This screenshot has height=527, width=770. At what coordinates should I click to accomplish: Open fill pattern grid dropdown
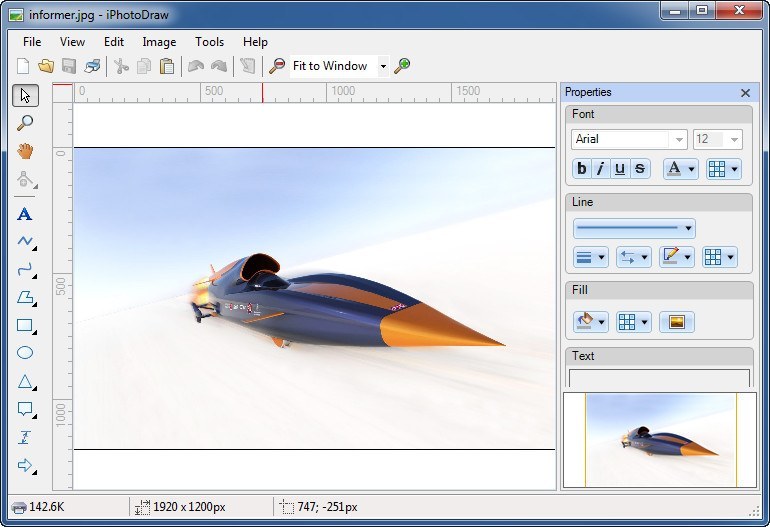(x=633, y=322)
